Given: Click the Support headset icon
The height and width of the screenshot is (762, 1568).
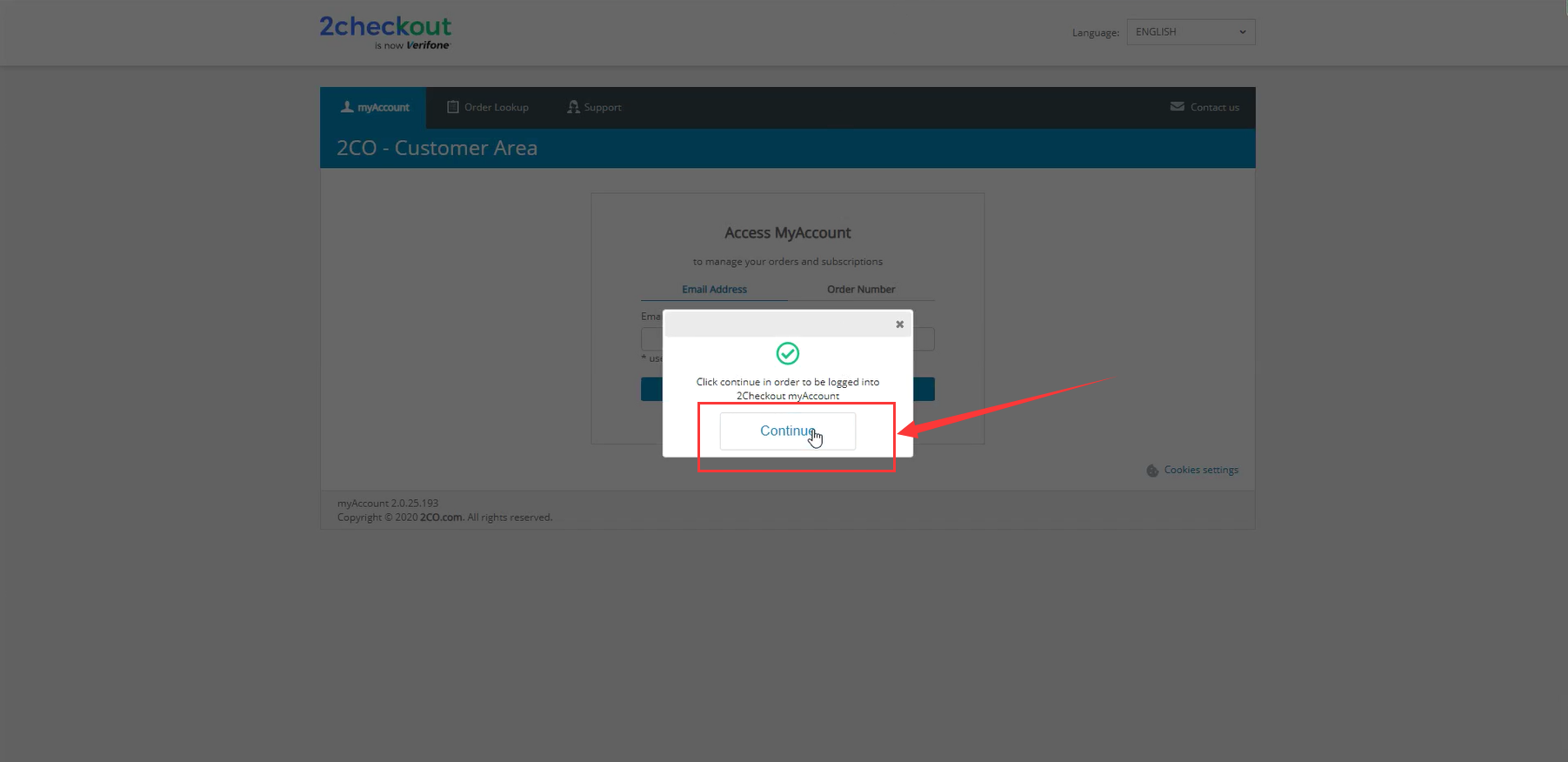Looking at the screenshot, I should (573, 107).
